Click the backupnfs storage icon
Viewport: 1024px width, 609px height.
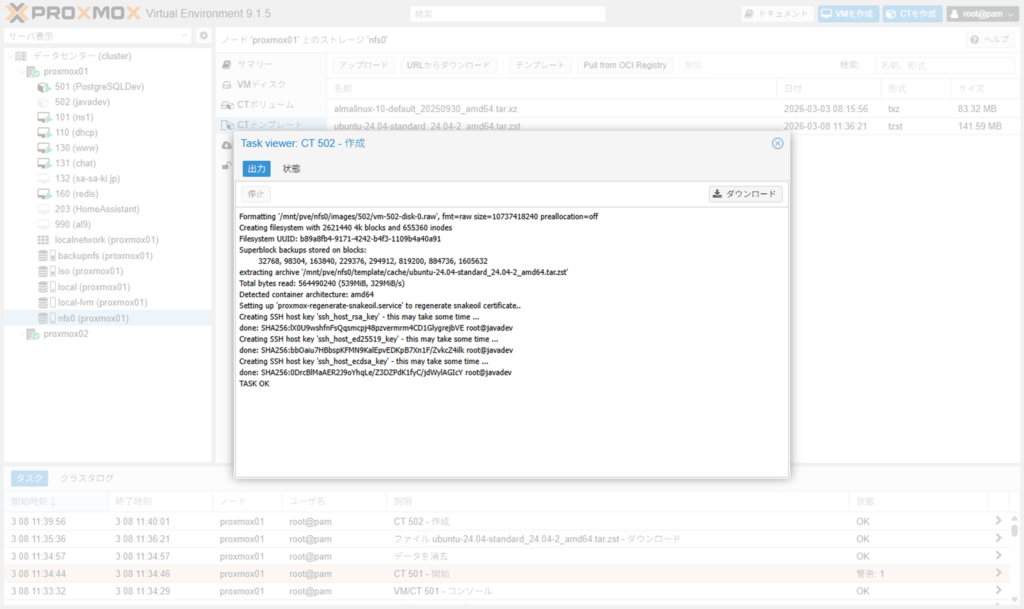click(x=44, y=256)
